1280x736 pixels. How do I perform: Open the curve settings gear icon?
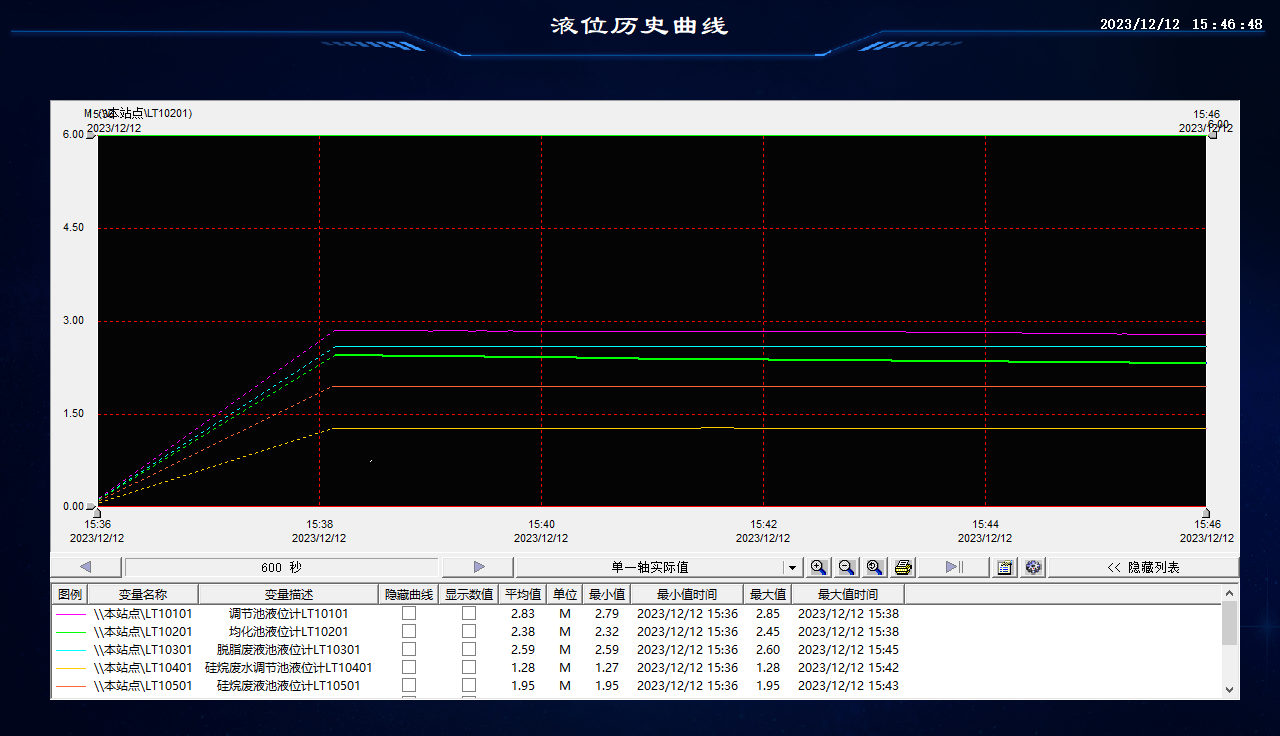tap(1033, 567)
